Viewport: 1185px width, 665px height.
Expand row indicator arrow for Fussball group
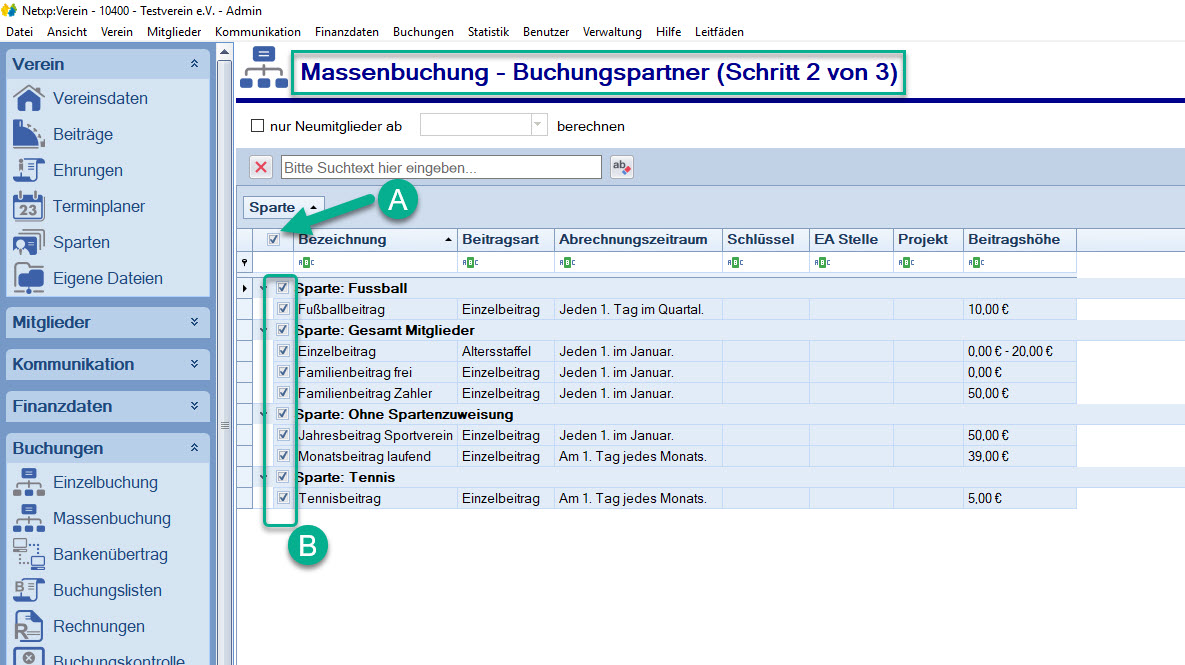244,288
